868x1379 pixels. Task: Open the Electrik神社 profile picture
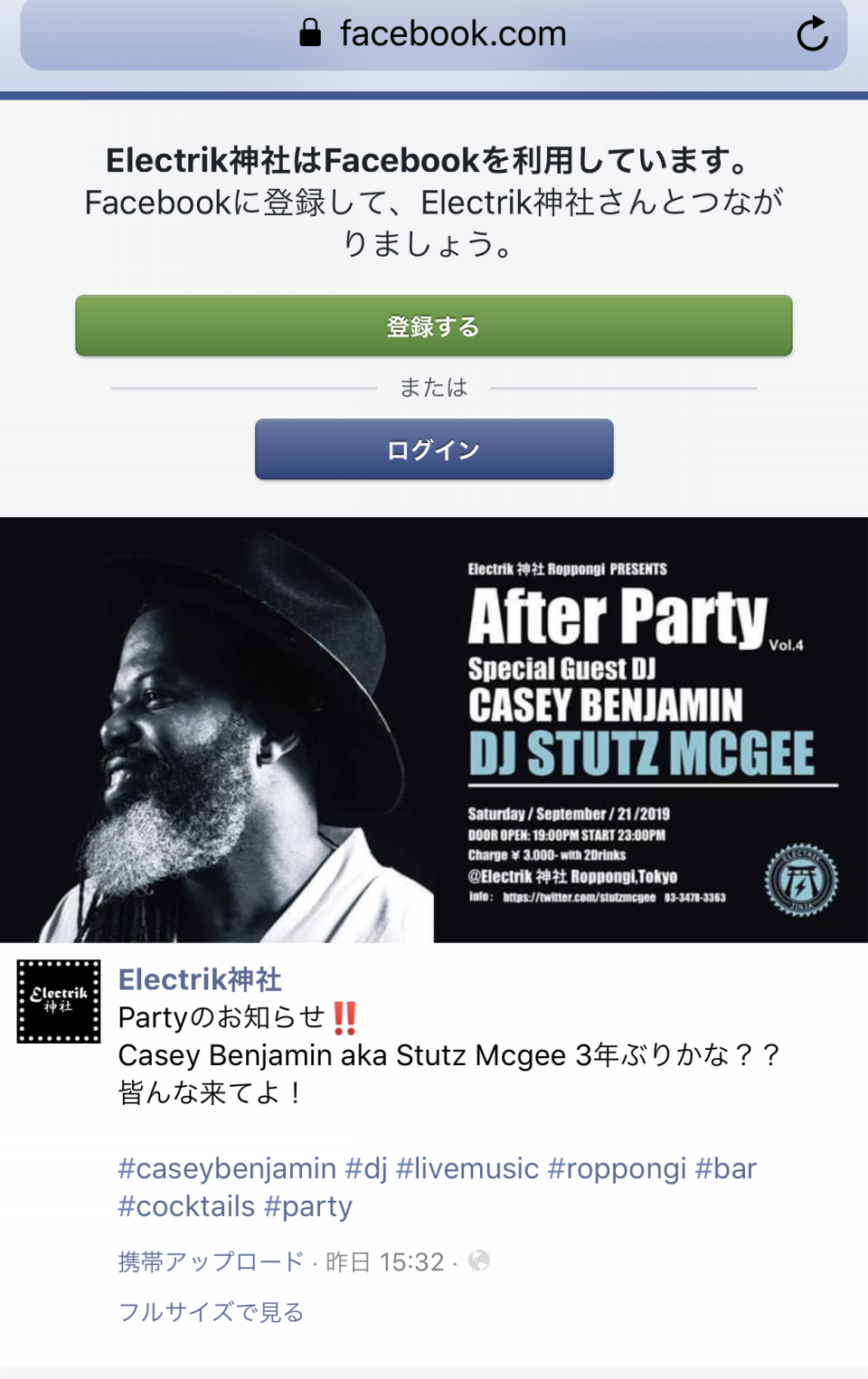click(x=59, y=1001)
